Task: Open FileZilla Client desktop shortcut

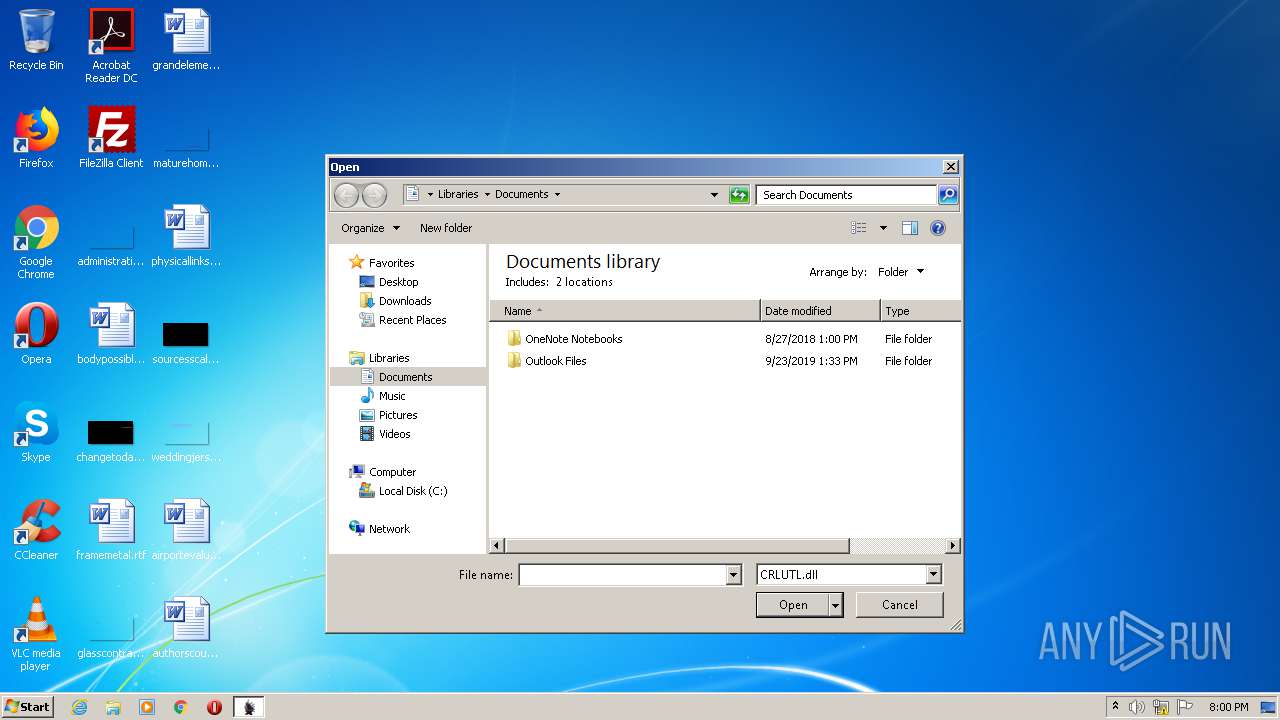Action: point(111,138)
